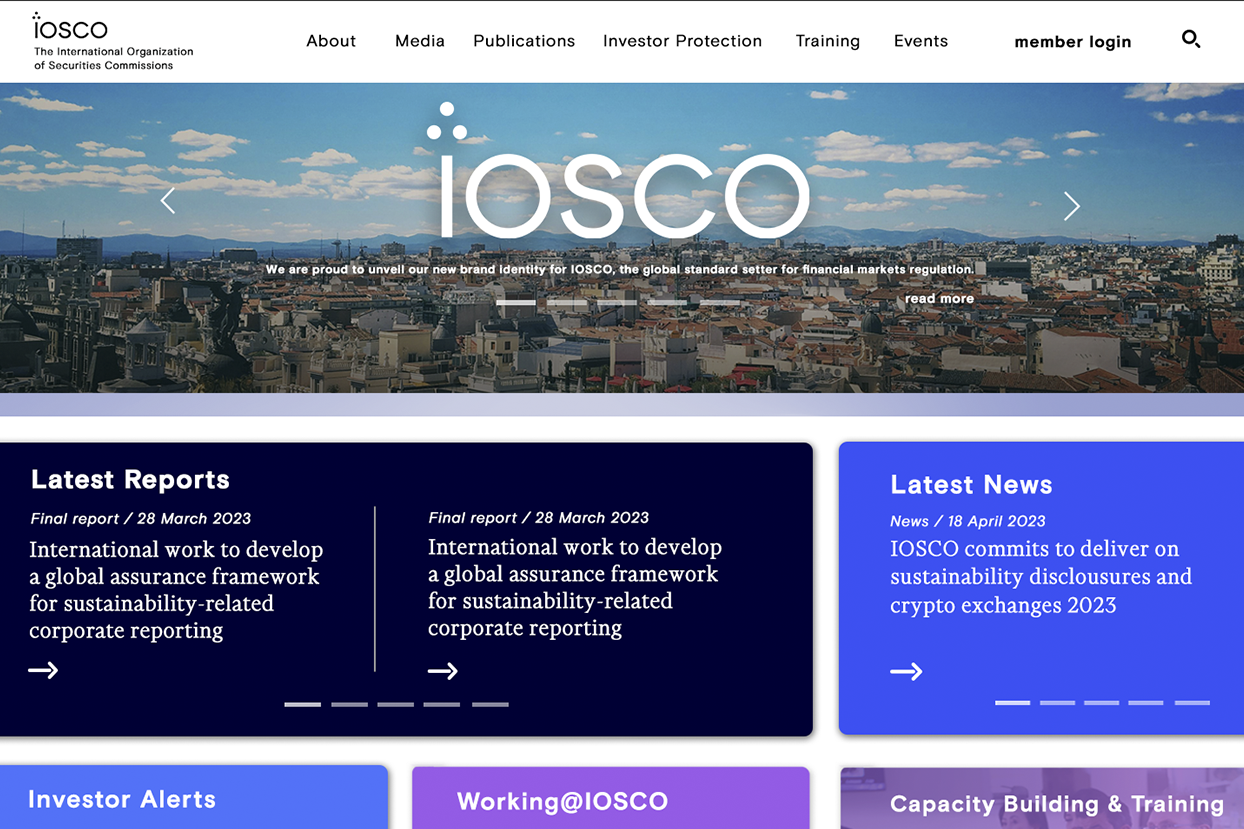Select the left carousel arrow chevron
Screen dimensions: 1244x829
tap(167, 200)
